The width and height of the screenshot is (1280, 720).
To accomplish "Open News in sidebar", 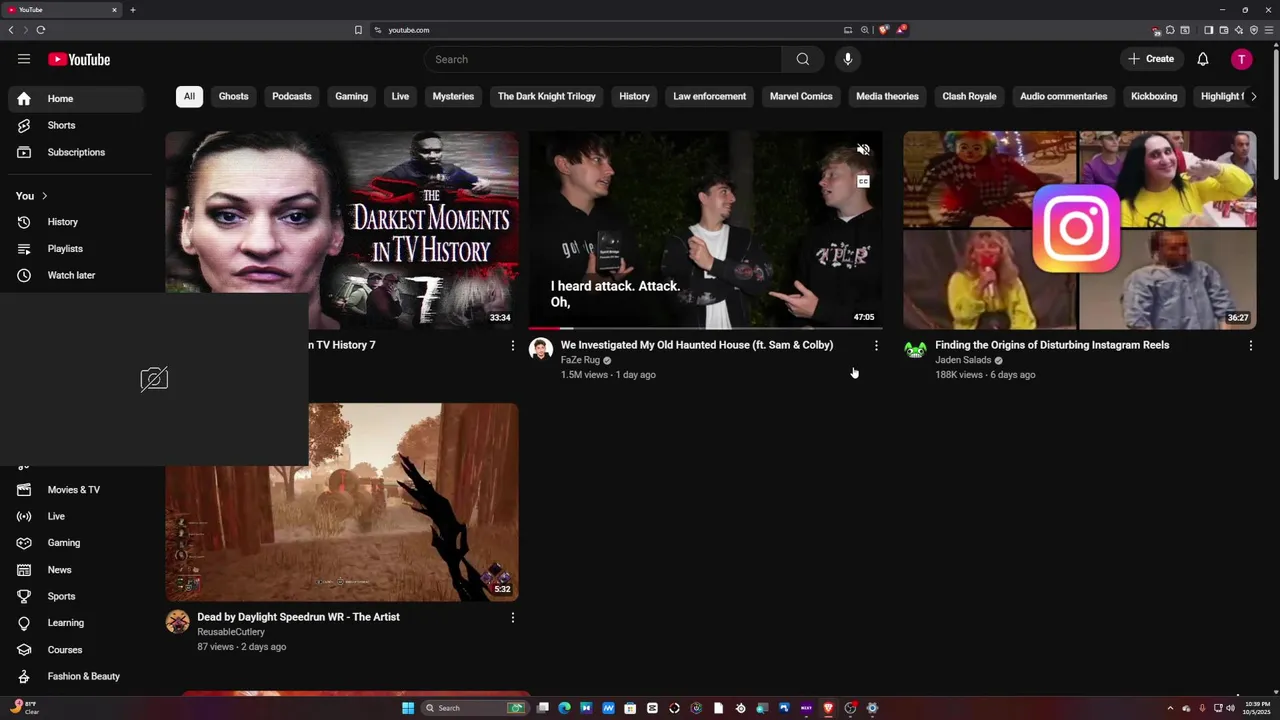I will pos(76,570).
